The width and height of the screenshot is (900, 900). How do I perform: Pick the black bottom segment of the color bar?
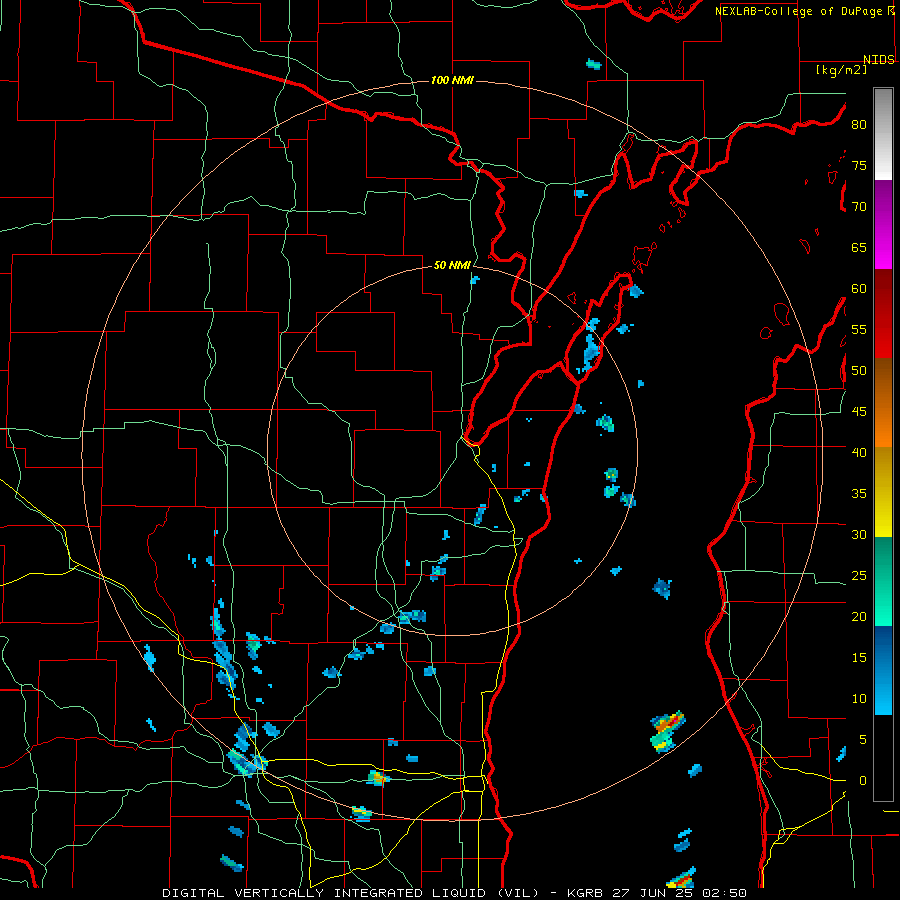pos(883,758)
